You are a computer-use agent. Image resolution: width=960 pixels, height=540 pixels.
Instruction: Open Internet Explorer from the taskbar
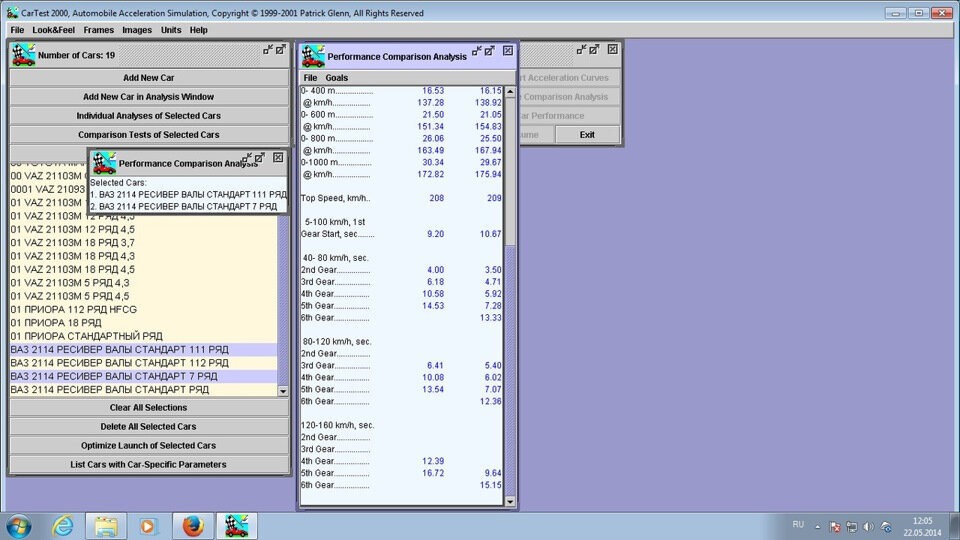[63, 526]
